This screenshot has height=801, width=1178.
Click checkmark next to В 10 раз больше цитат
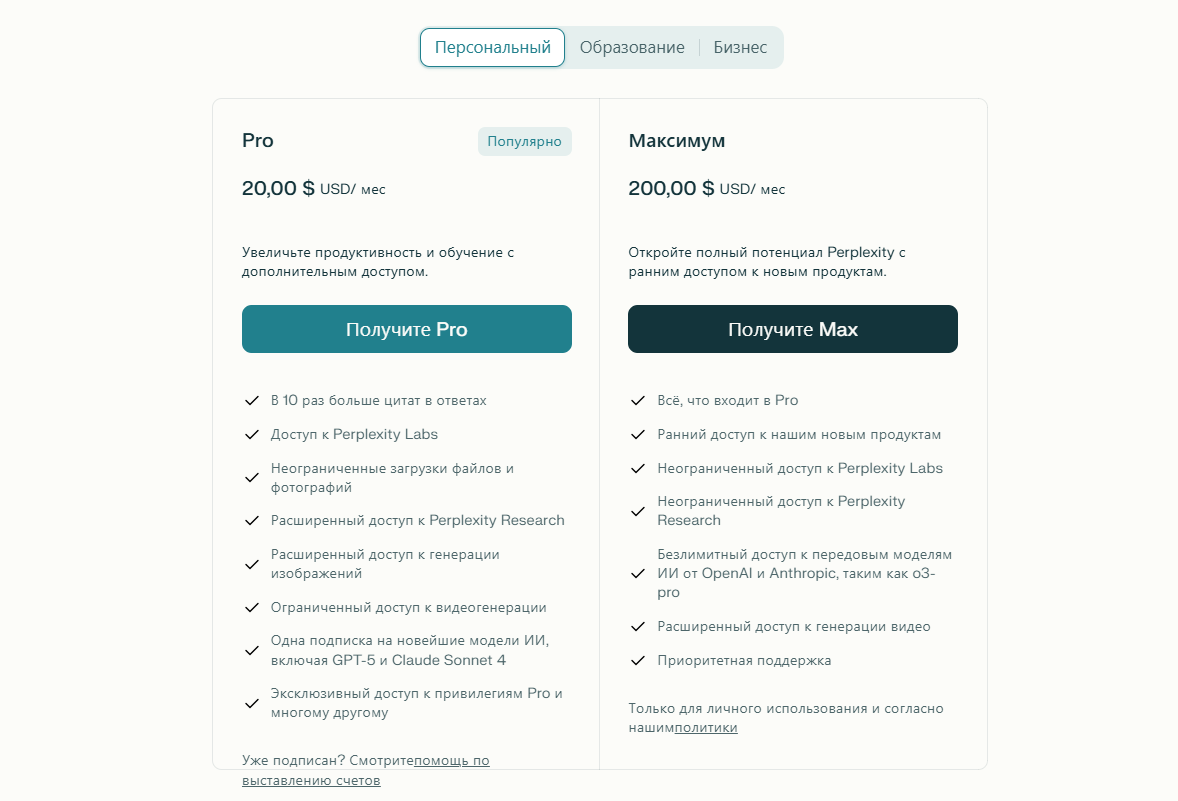[252, 401]
